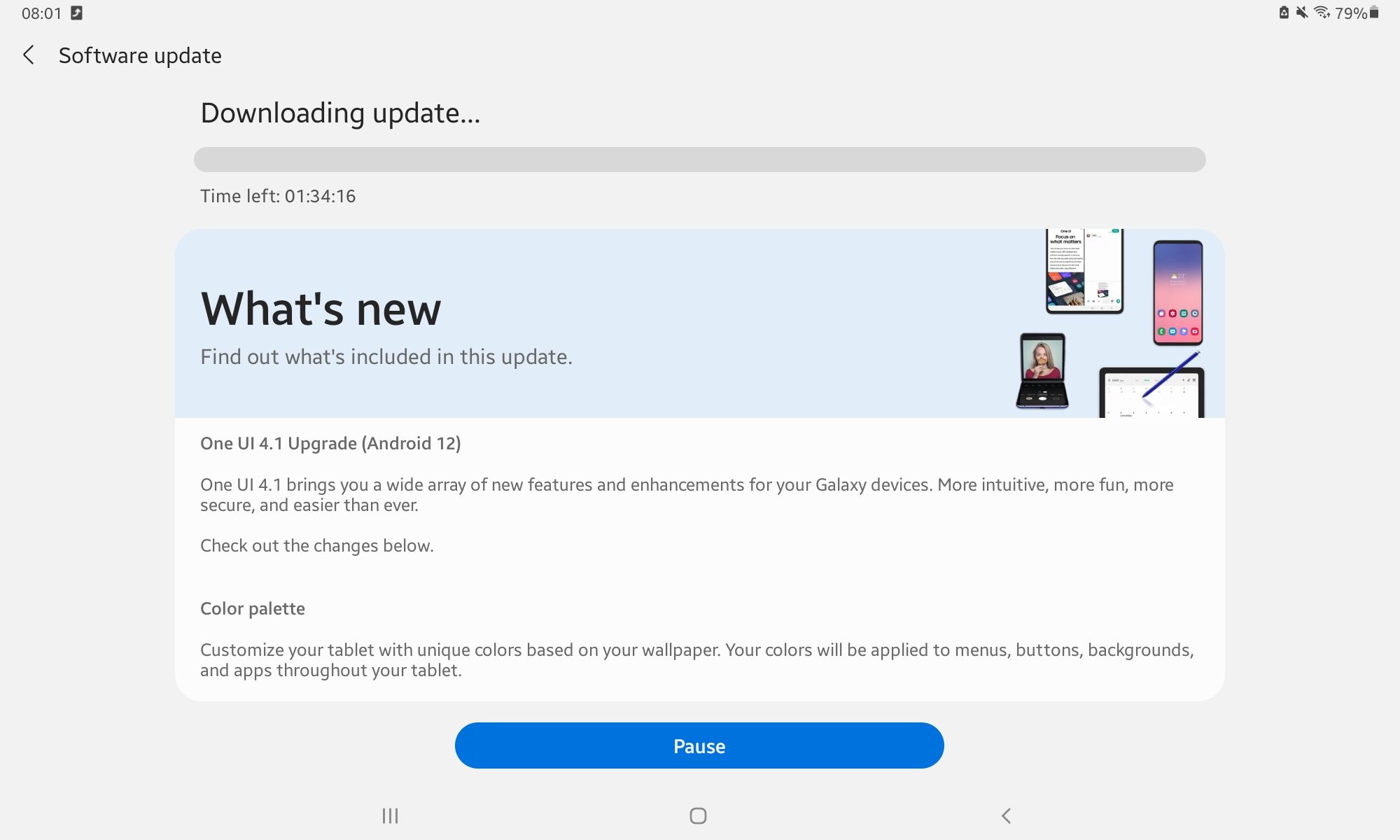Tap the 'Customize your tablet with unique colors' paragraph

[697, 660]
